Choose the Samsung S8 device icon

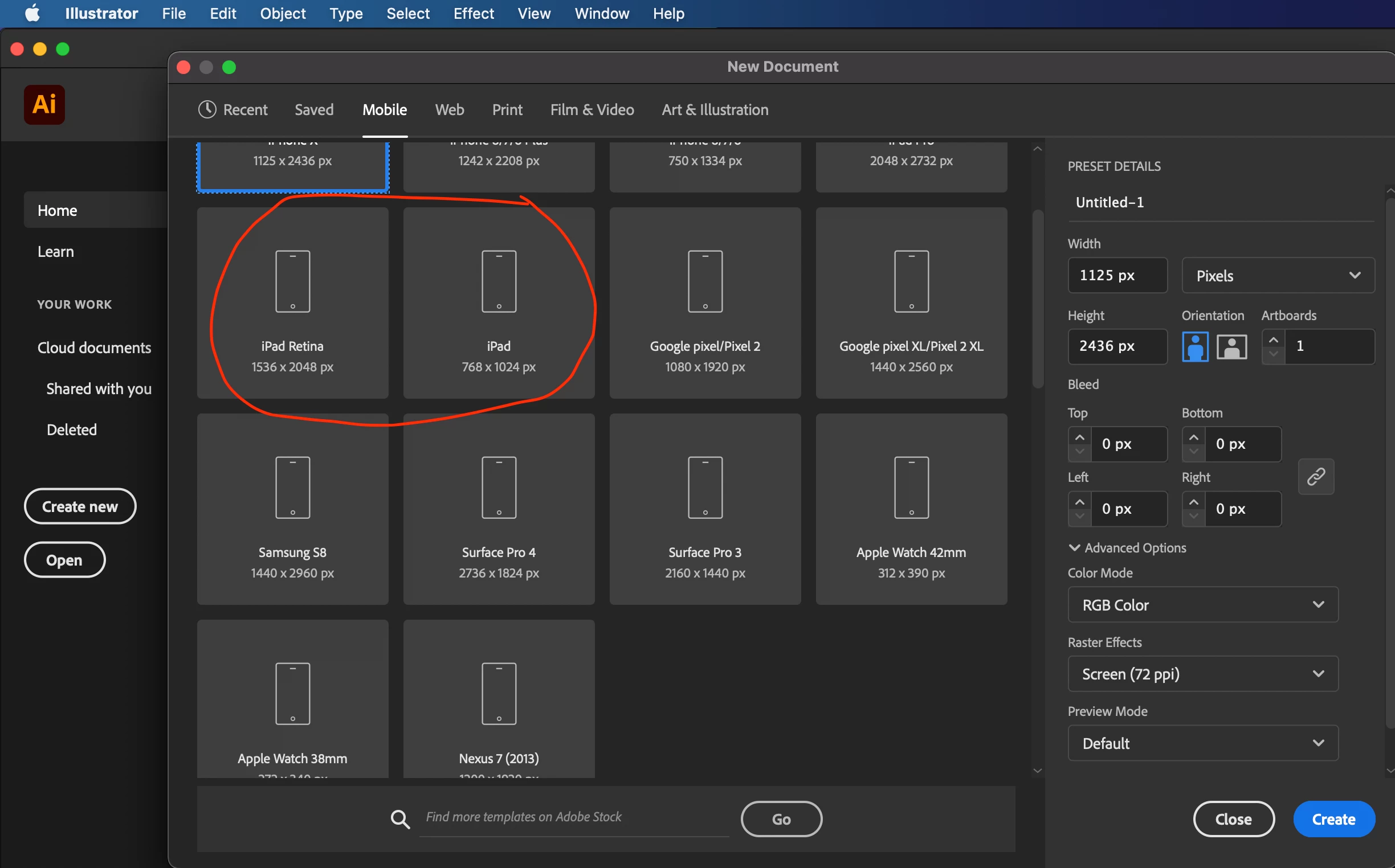pos(292,488)
